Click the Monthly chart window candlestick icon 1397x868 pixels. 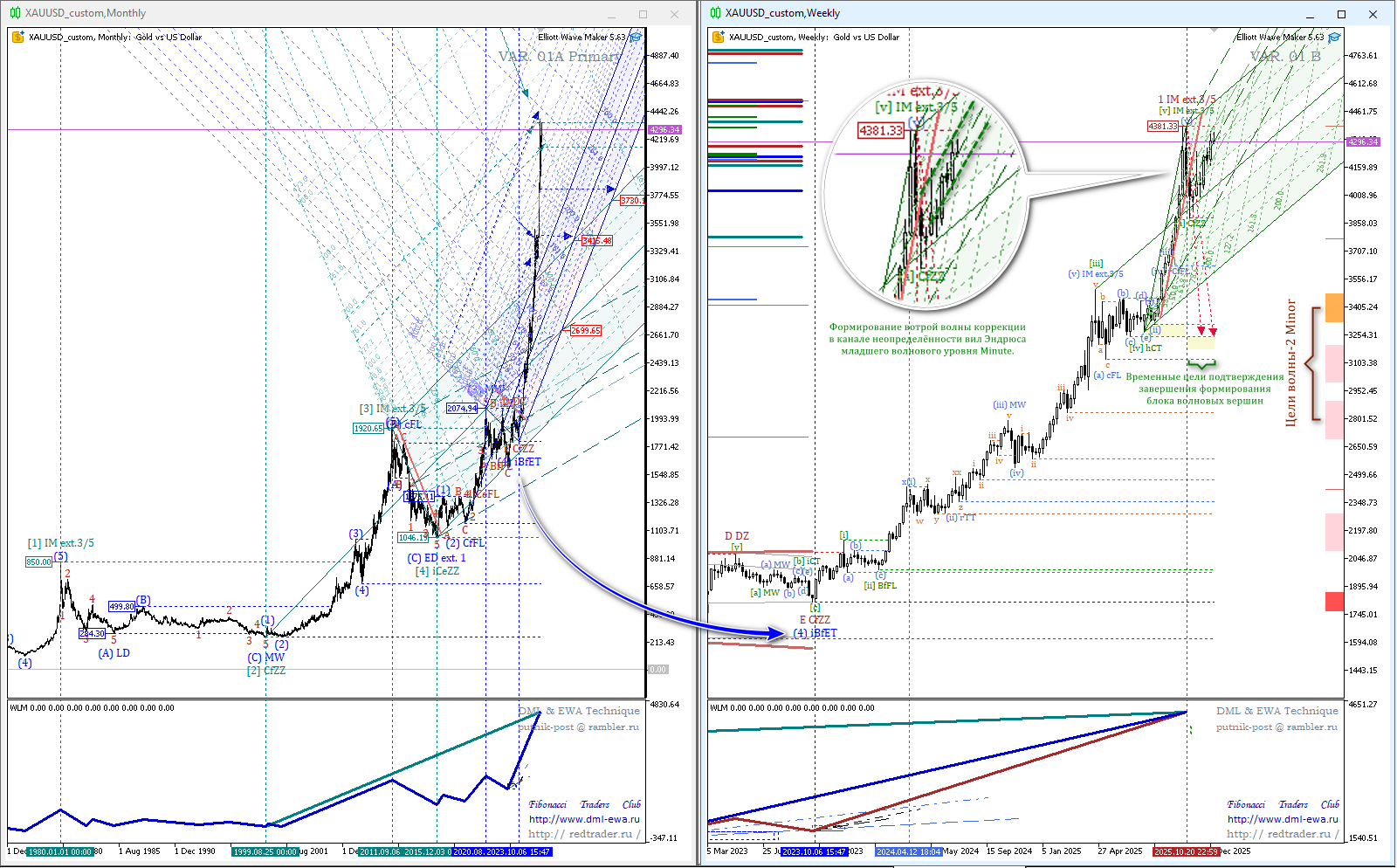coord(15,13)
